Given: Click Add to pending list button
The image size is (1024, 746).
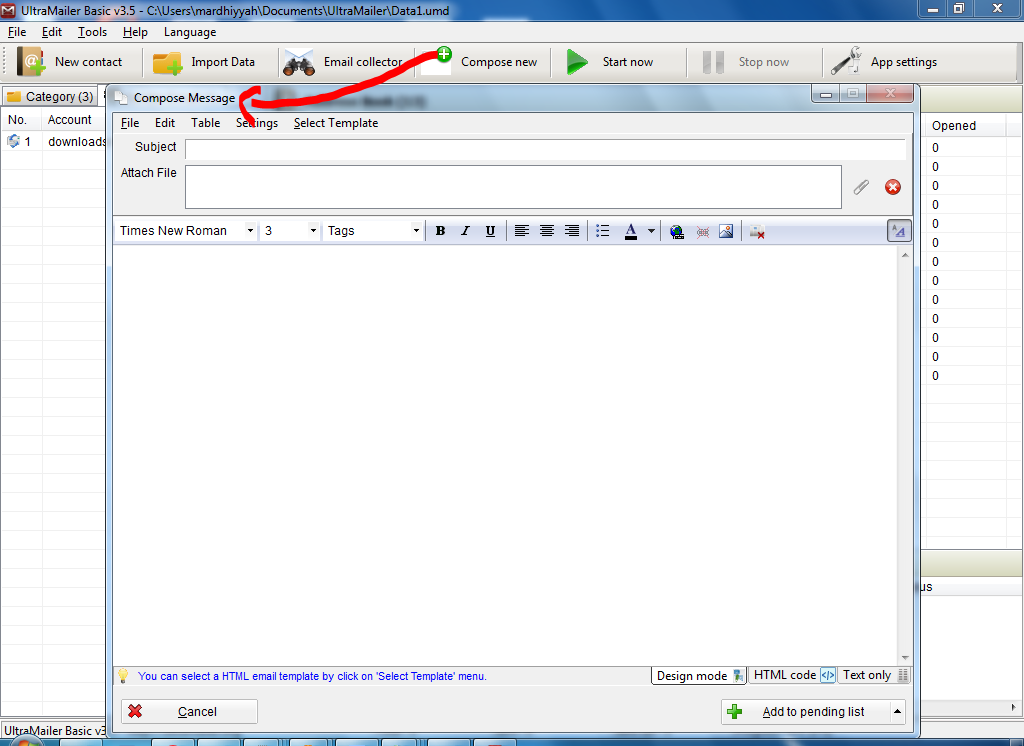Looking at the screenshot, I should click(806, 711).
